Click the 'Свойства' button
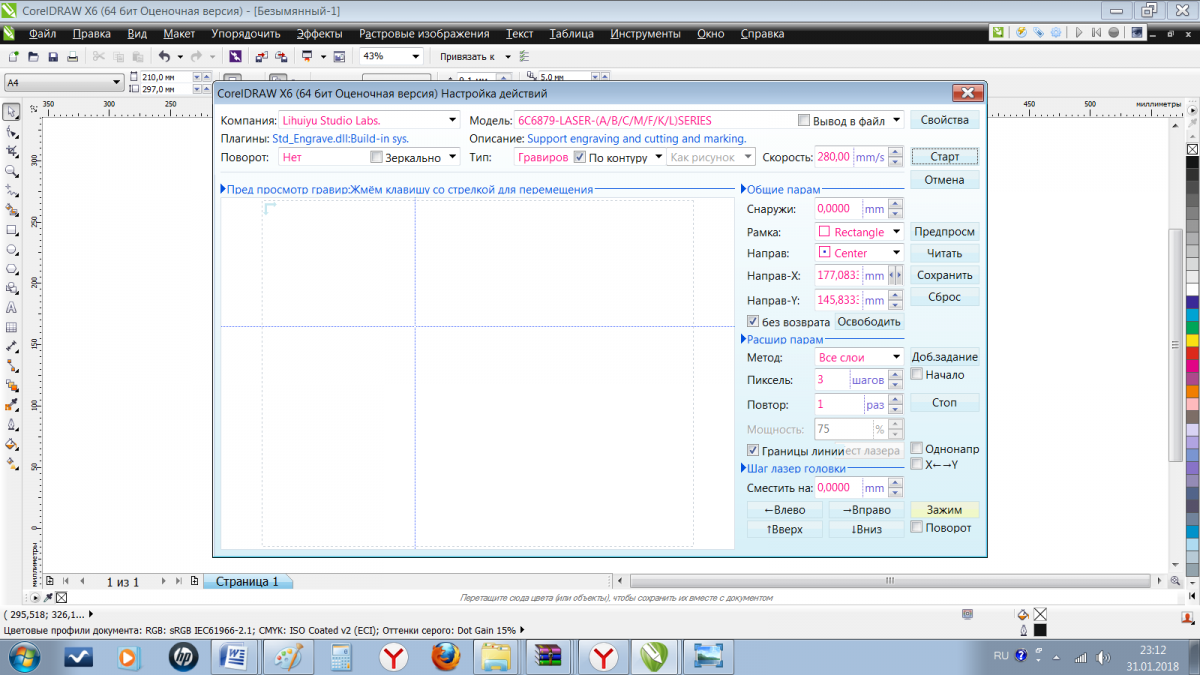 click(x=944, y=121)
